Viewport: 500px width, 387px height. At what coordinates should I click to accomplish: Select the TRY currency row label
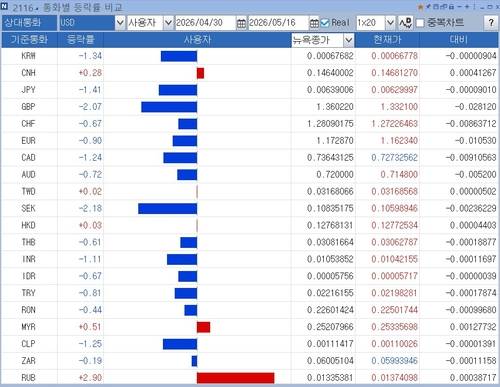[x=28, y=293]
